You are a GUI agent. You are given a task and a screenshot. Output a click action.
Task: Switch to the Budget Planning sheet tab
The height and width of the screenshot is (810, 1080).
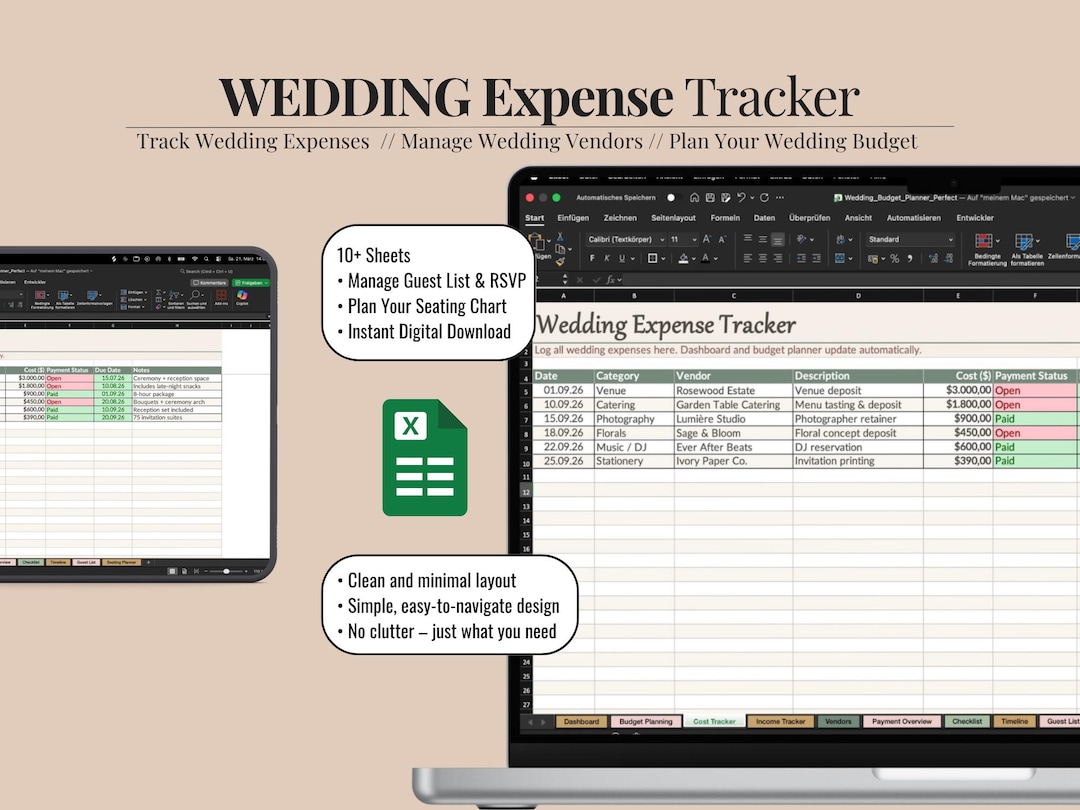pos(645,722)
